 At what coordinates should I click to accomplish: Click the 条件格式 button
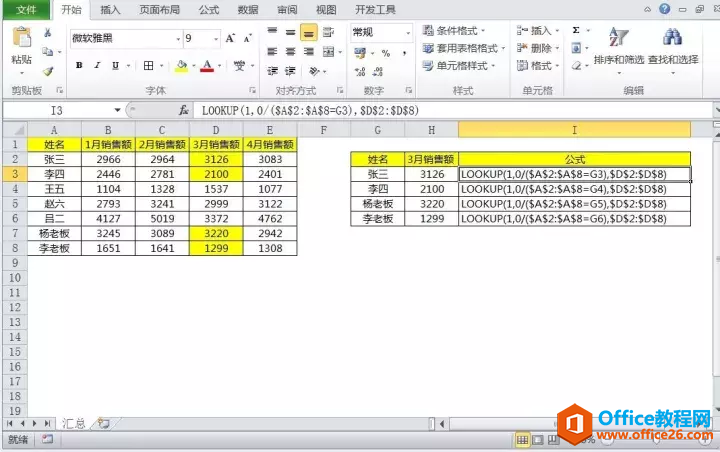454,31
